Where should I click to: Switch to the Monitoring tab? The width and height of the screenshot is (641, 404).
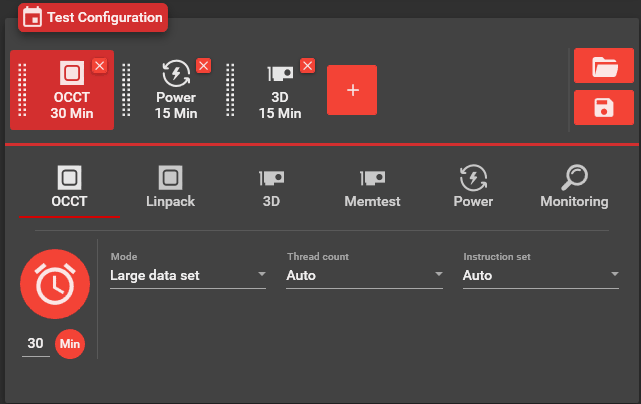pos(574,187)
